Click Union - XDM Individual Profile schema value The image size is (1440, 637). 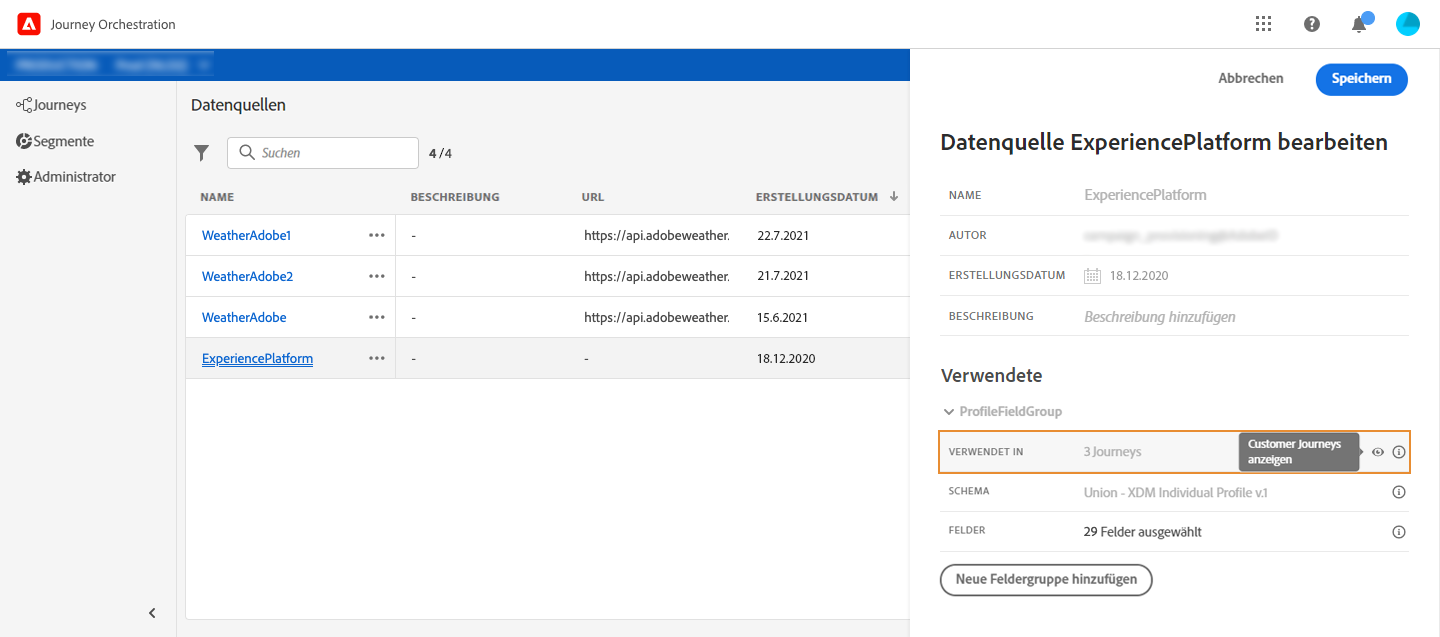click(x=1176, y=492)
